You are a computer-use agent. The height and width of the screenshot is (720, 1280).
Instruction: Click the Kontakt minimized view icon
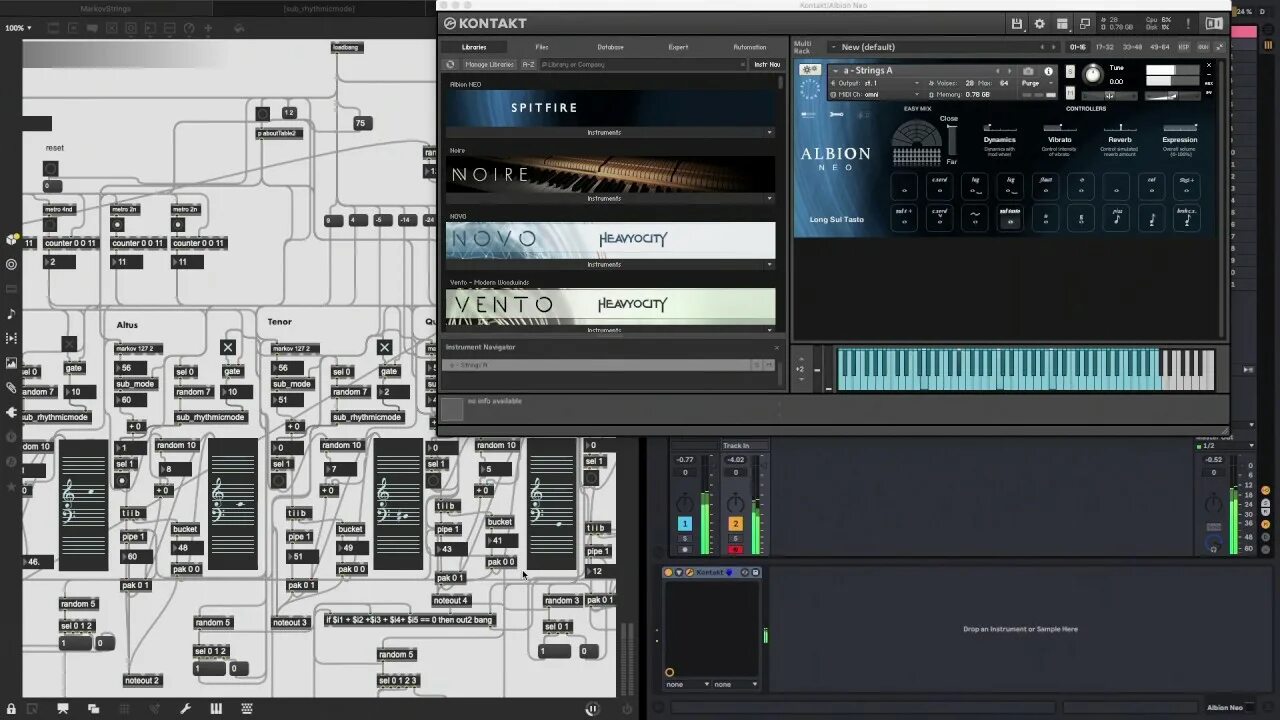(1085, 23)
